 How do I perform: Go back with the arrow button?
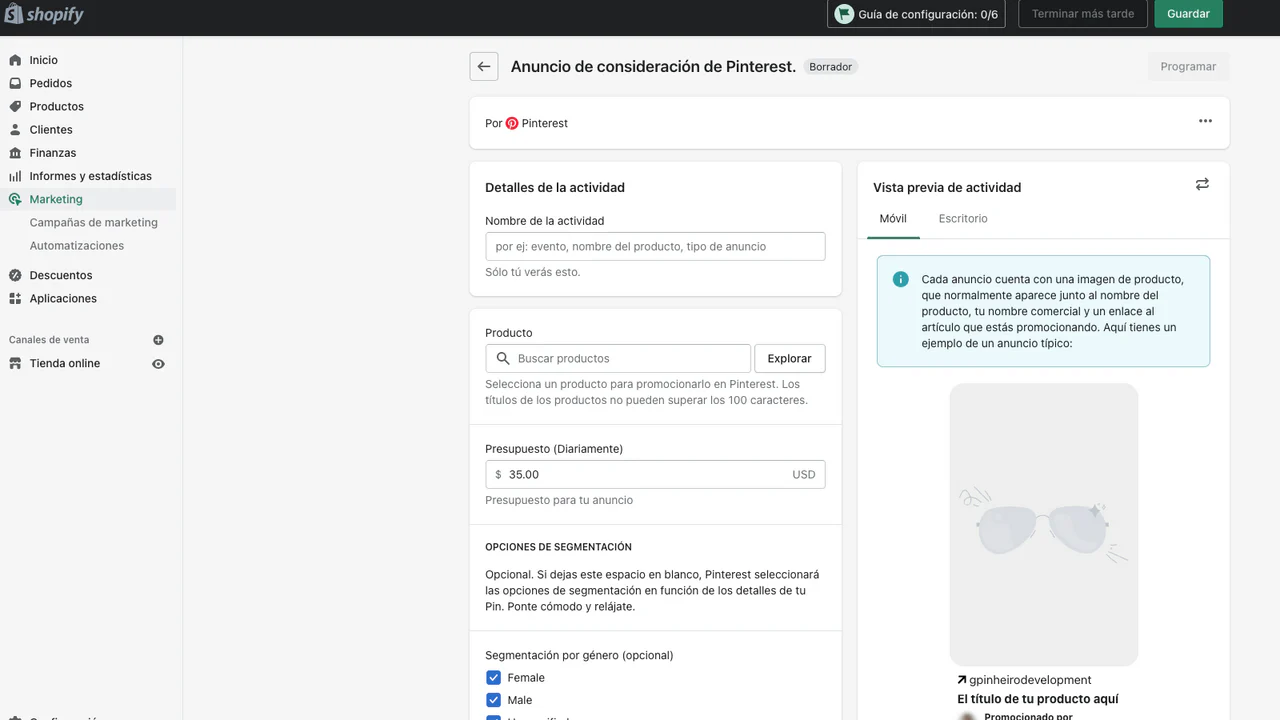point(484,67)
